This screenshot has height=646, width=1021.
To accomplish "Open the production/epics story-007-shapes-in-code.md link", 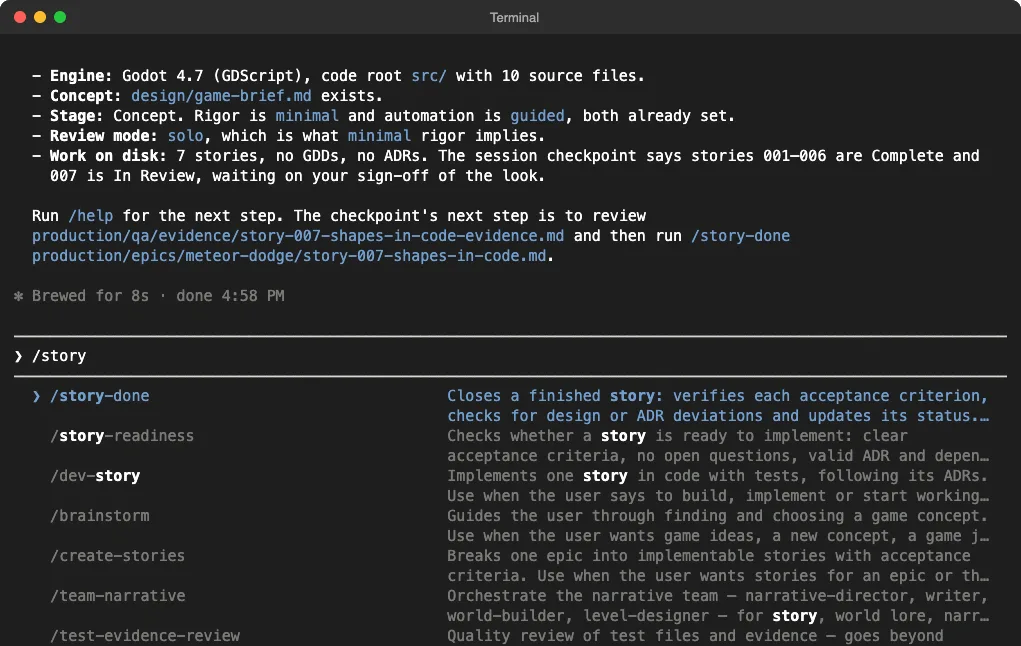I will click(x=289, y=256).
